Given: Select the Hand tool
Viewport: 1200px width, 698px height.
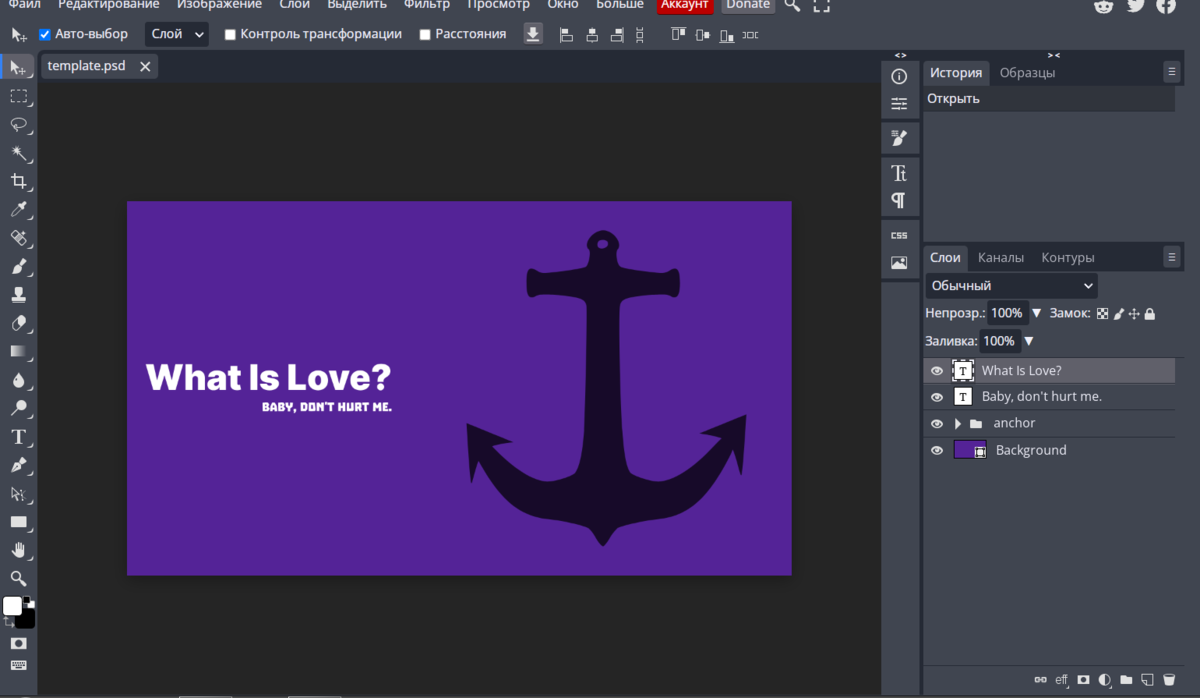Looking at the screenshot, I should 18,550.
